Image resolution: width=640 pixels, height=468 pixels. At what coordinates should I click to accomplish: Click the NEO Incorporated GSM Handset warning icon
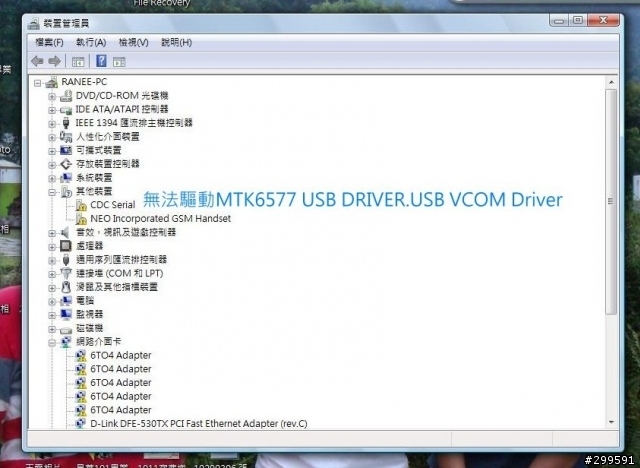pyautogui.click(x=81, y=219)
